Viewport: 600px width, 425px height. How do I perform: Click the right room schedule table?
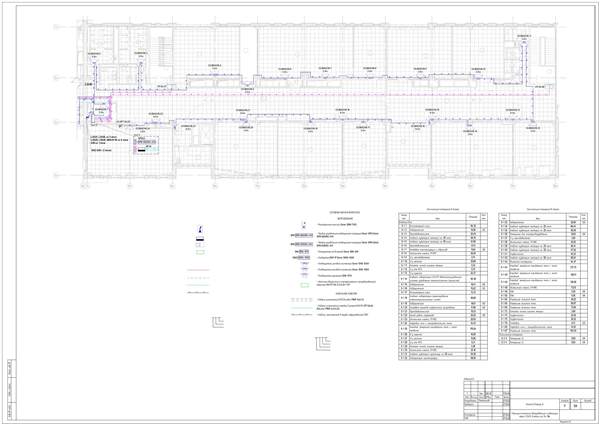coord(543,278)
